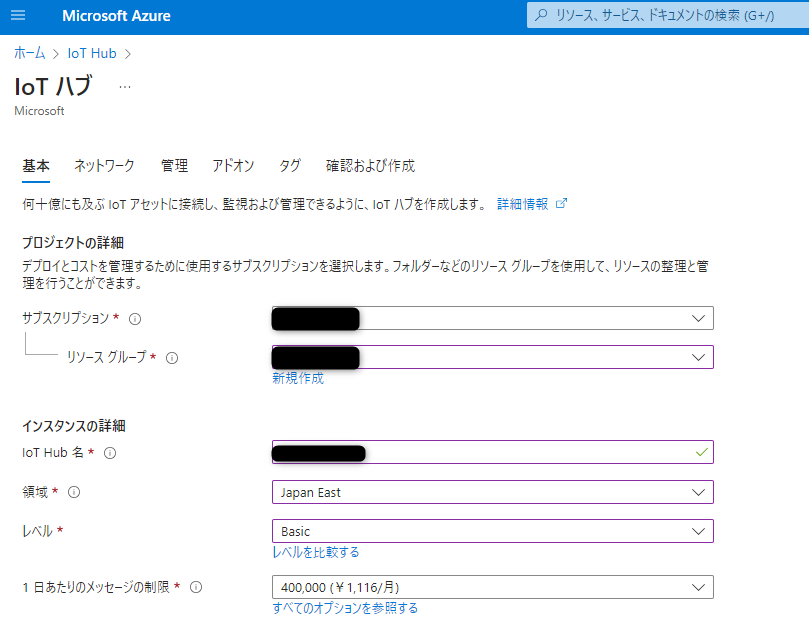This screenshot has height=643, width=809.
Task: Select the 基本 tab
Action: tap(36, 166)
